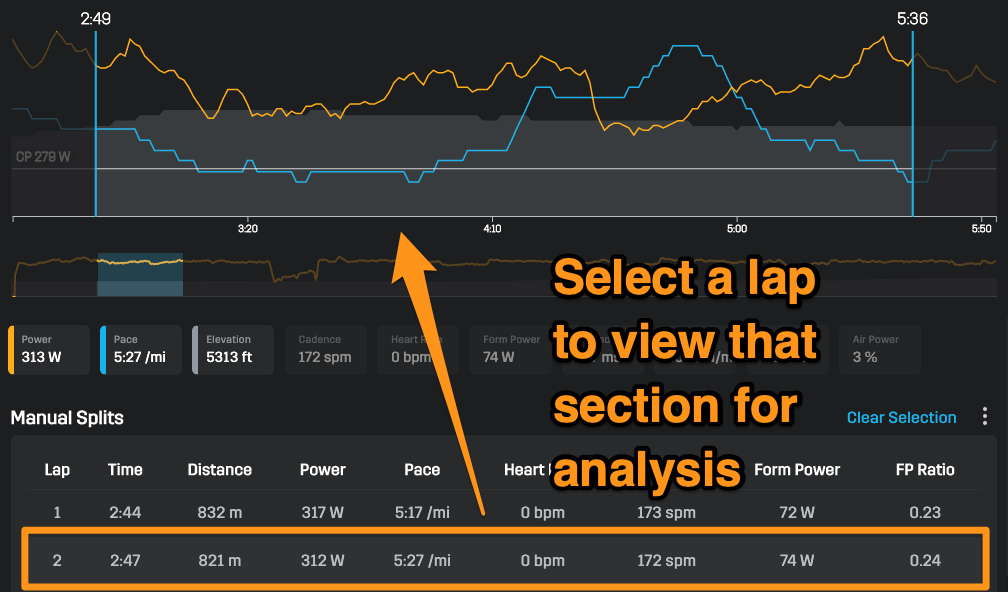Click the 821 m distance cell
Viewport: 1008px width, 592px height.
220,561
